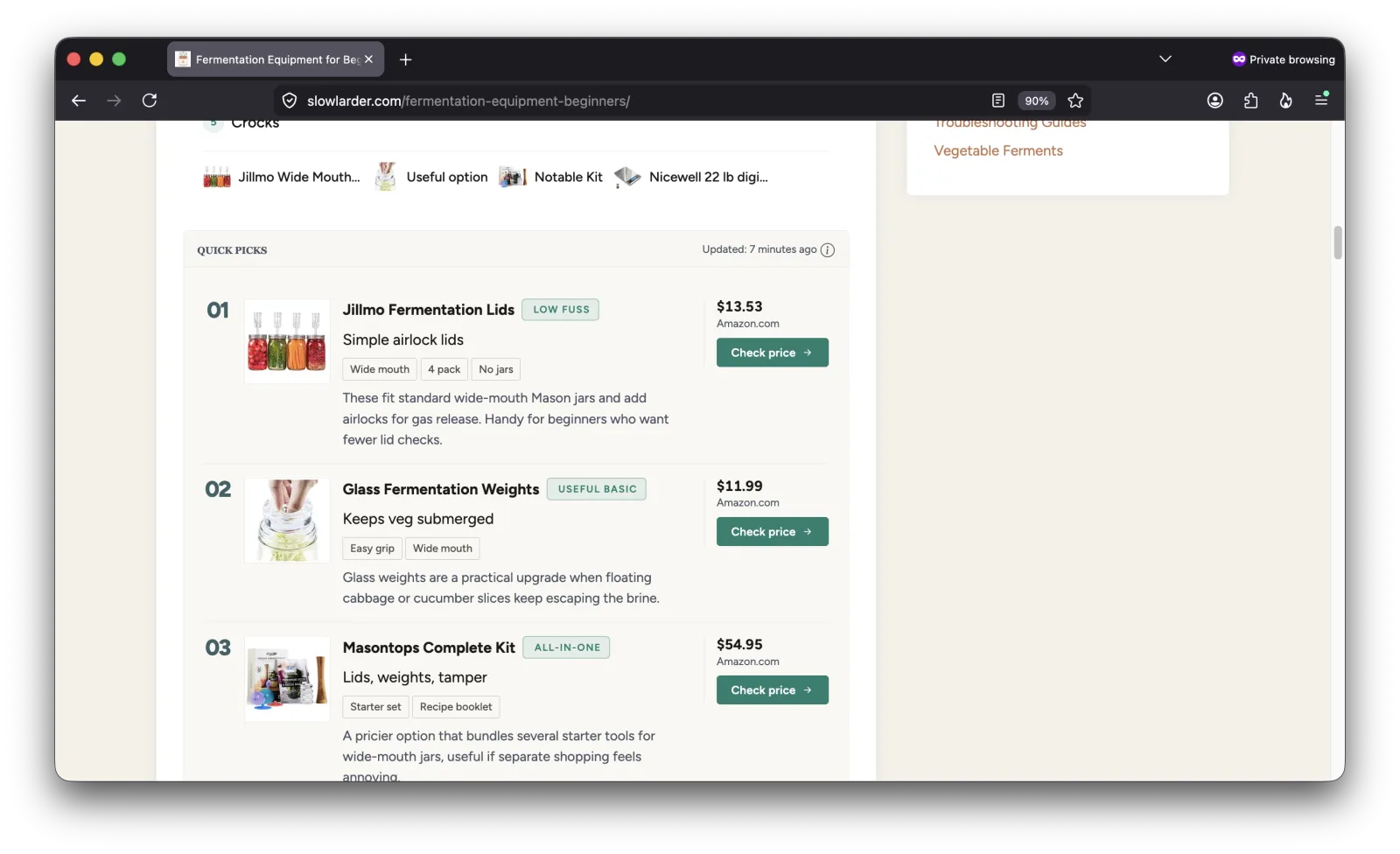Select the 4 pack tag
The width and height of the screenshot is (1400, 854).
click(x=444, y=369)
